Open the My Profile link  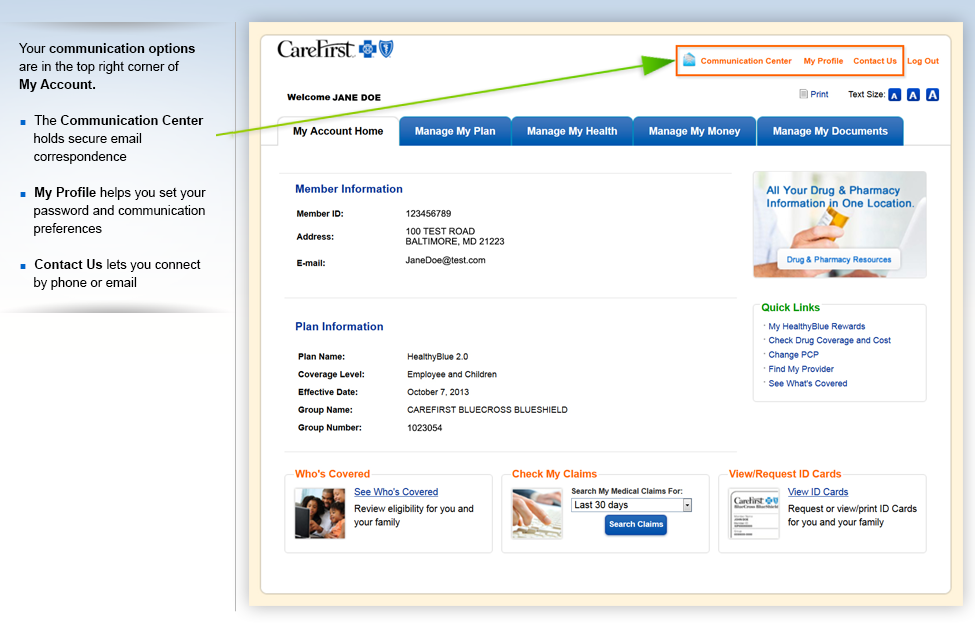(823, 61)
